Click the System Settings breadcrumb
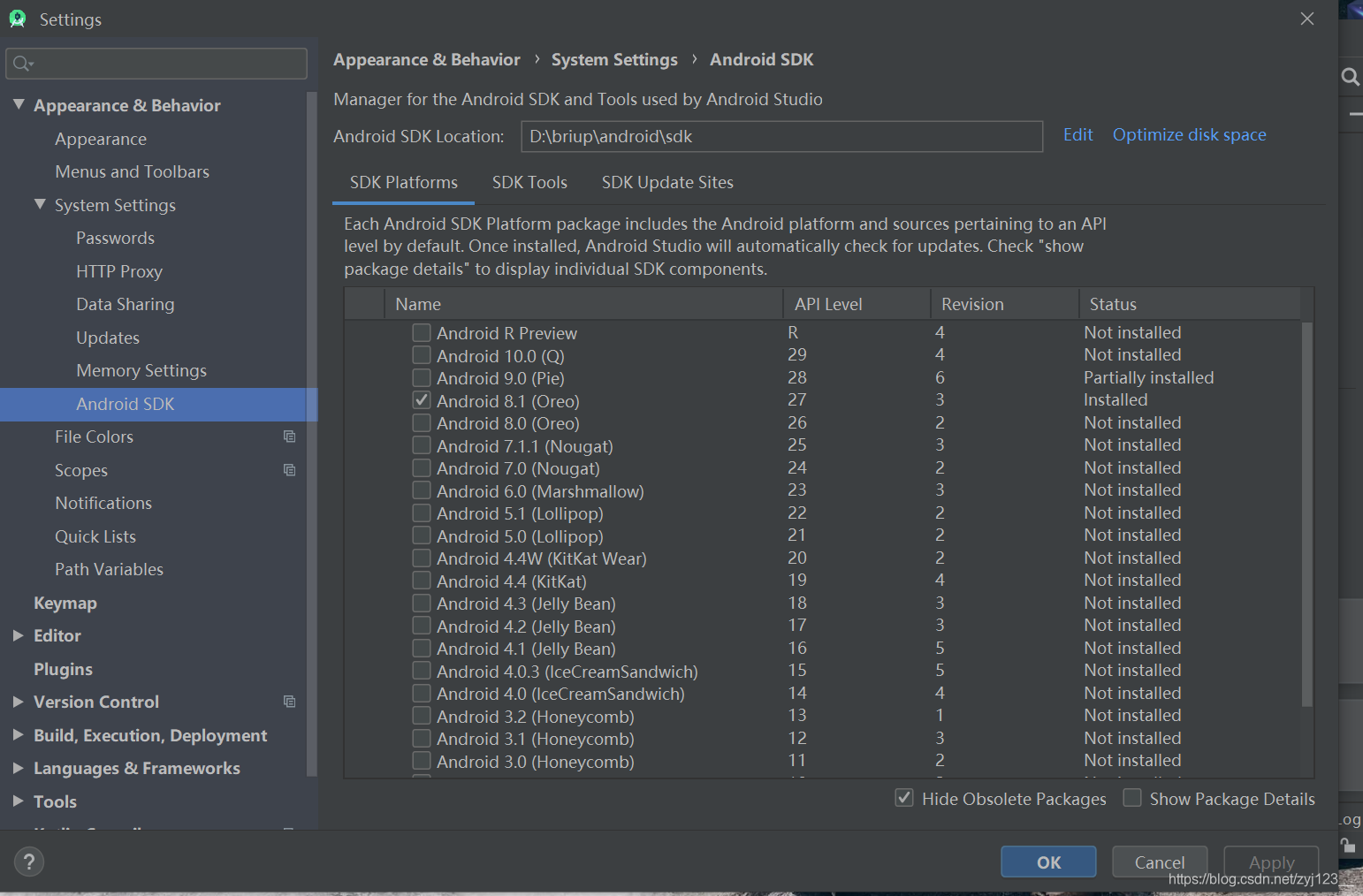Image resolution: width=1363 pixels, height=896 pixels. point(614,60)
